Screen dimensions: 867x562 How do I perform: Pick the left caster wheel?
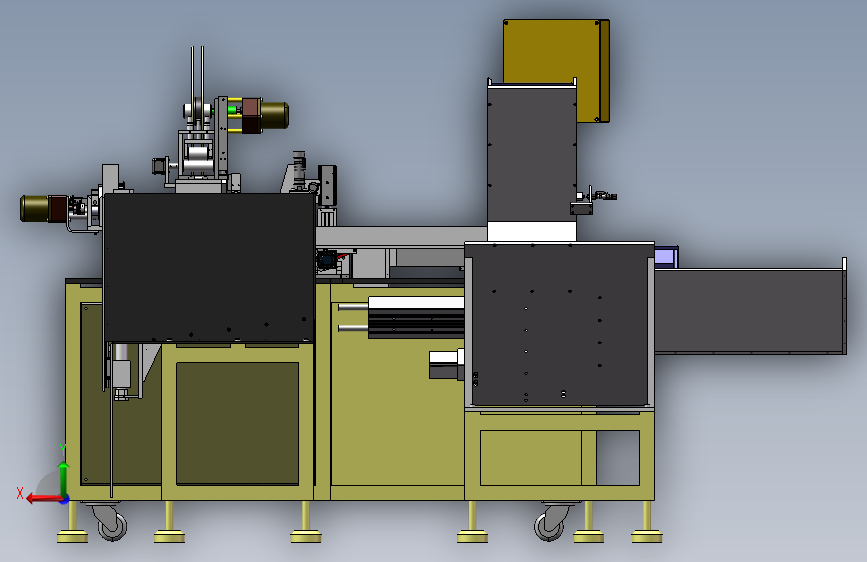pyautogui.click(x=110, y=523)
